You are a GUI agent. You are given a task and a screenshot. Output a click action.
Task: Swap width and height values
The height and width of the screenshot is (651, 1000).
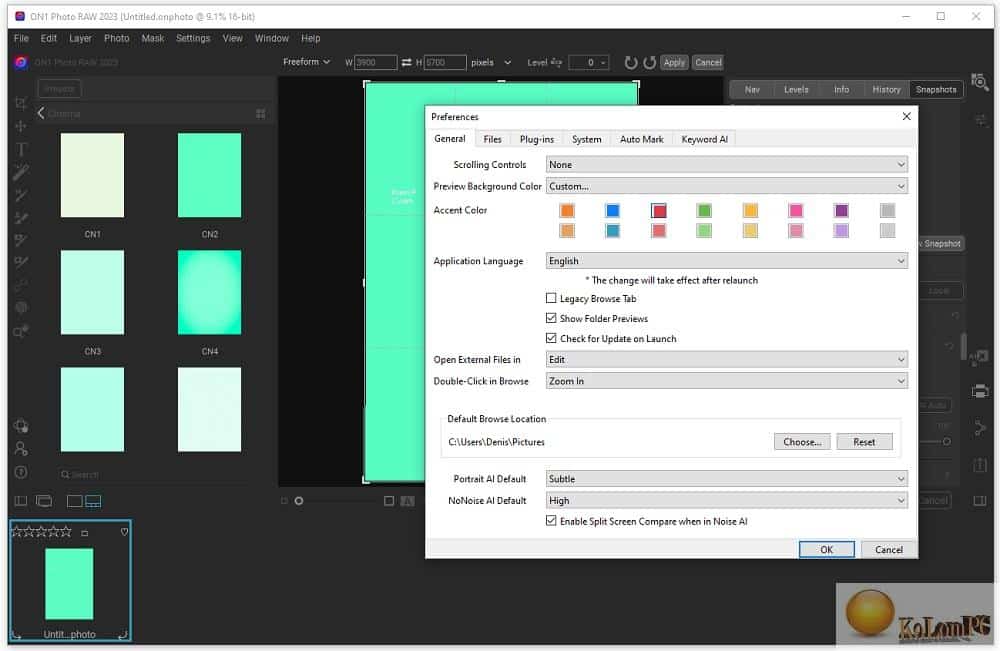click(406, 62)
